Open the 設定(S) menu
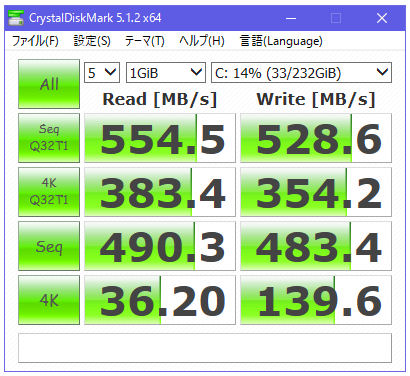410x376 pixels. pyautogui.click(x=92, y=41)
